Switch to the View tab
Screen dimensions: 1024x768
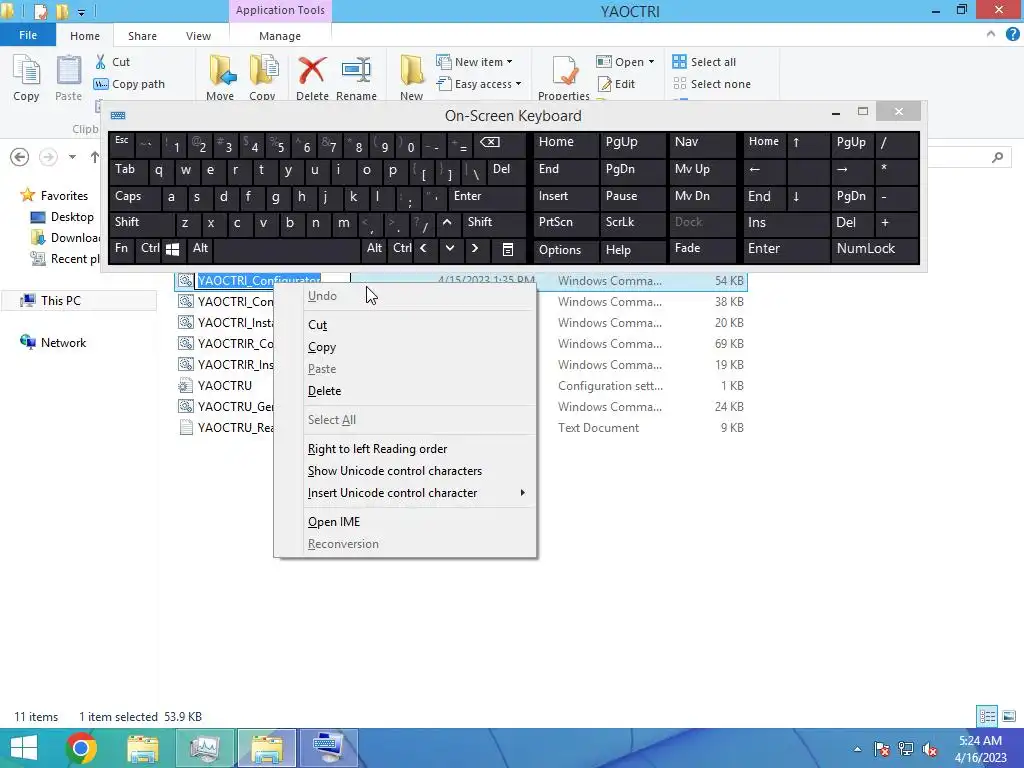[x=198, y=36]
